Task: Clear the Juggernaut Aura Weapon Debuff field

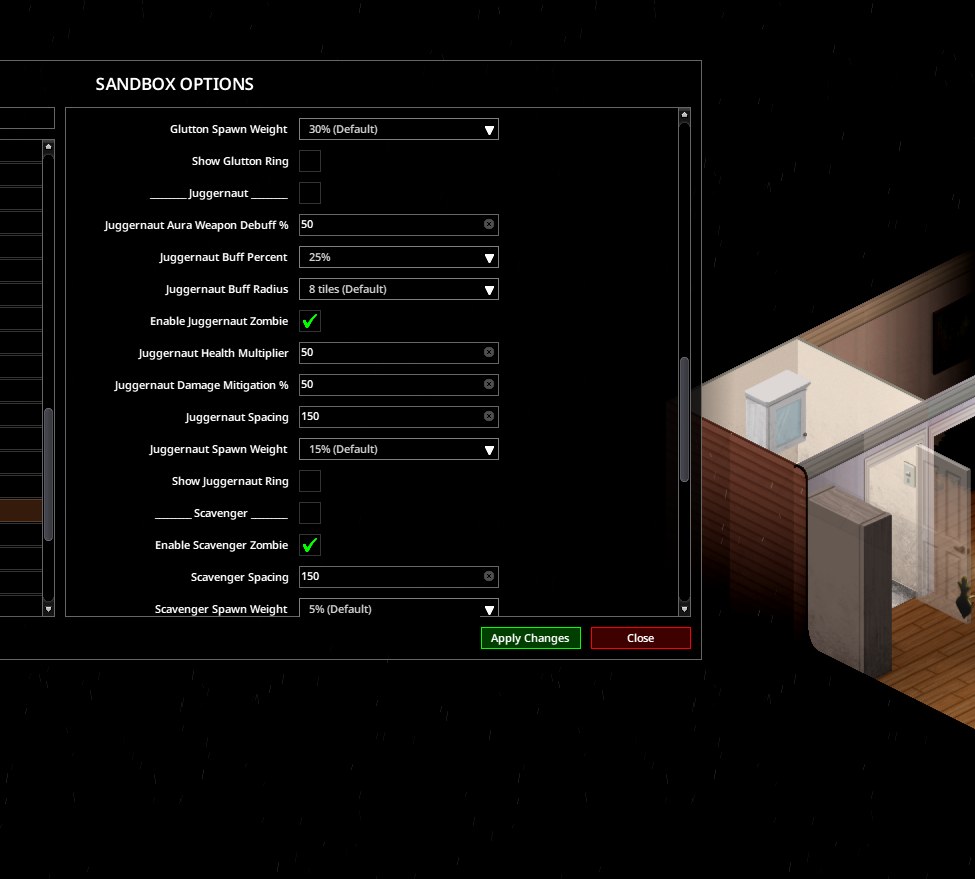Action: [x=489, y=224]
